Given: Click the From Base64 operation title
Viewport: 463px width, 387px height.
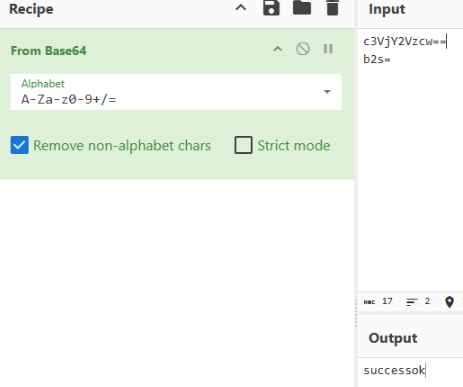Looking at the screenshot, I should pos(48,51).
